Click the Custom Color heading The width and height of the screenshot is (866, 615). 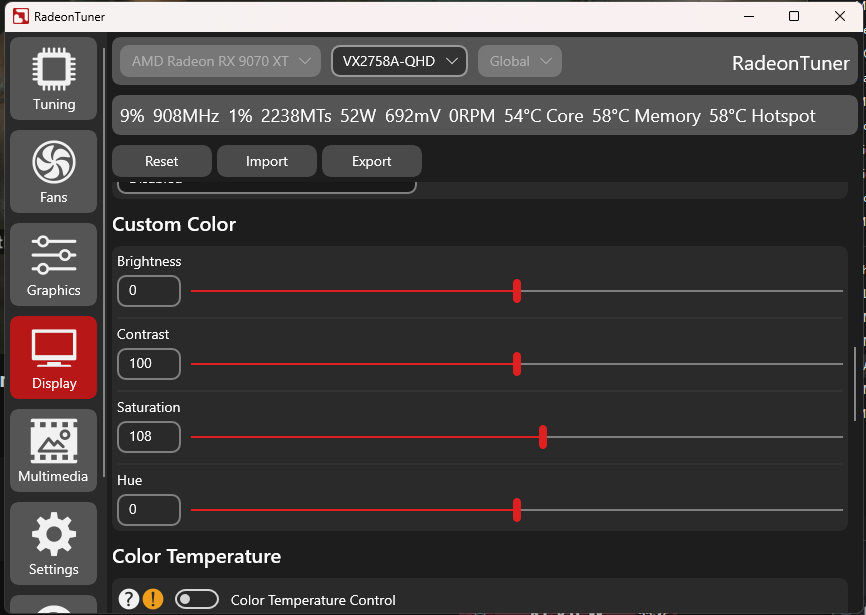(174, 224)
